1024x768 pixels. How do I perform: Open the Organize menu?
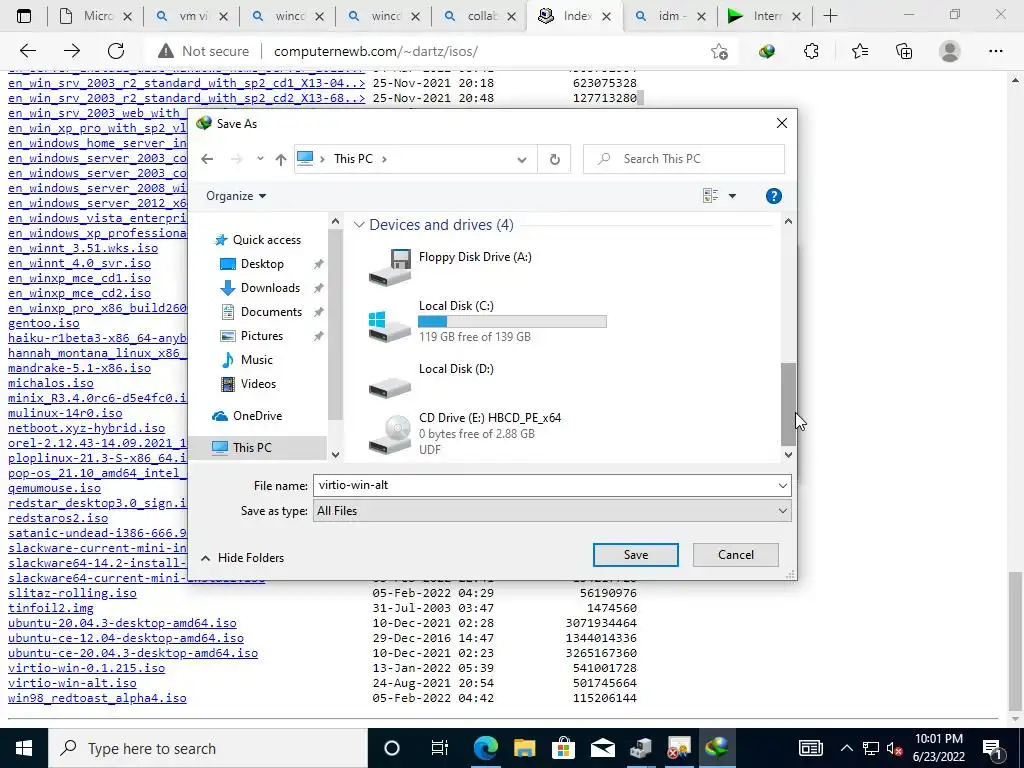pyautogui.click(x=236, y=196)
